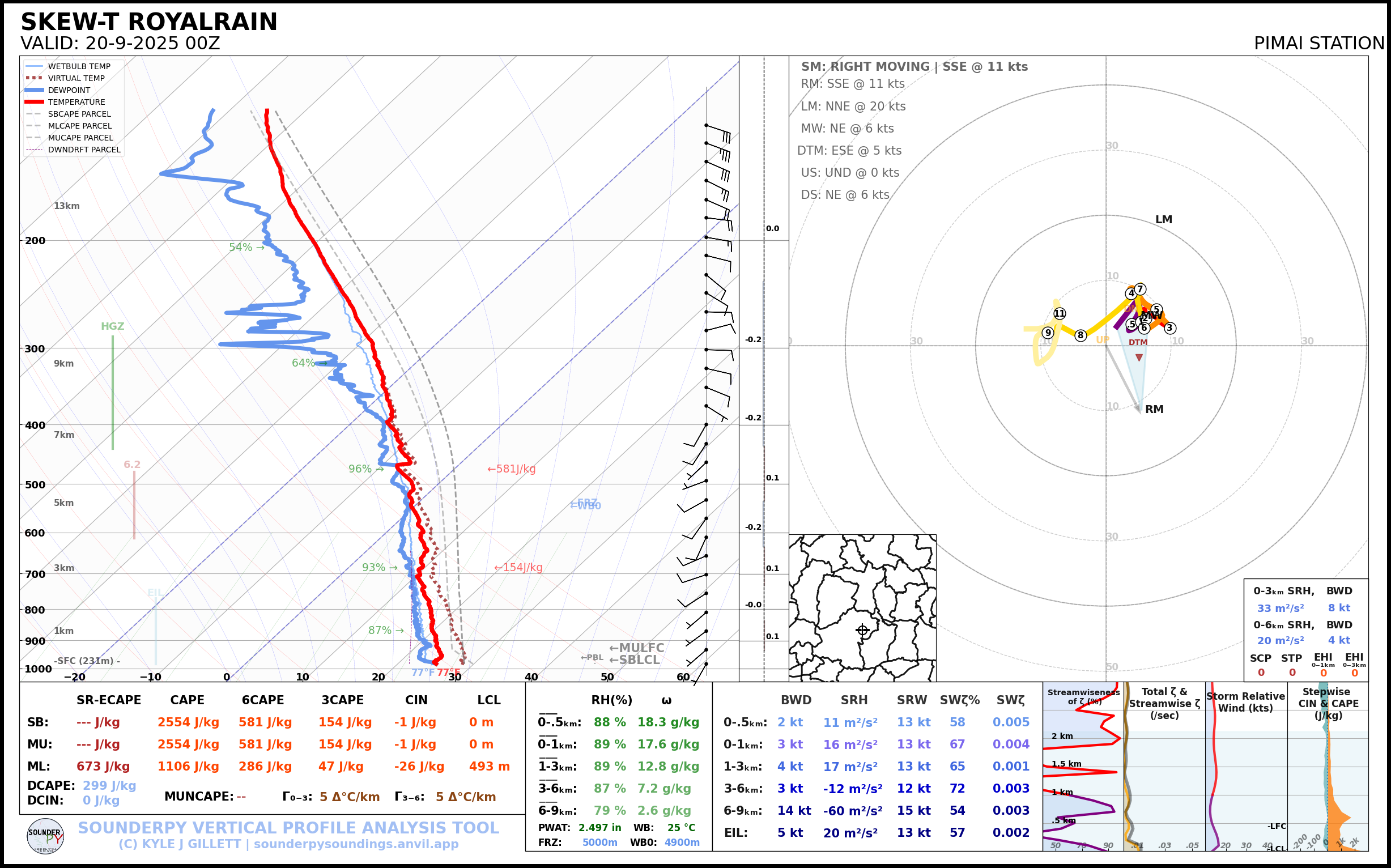Click the green HGZ zone label
1391x868 pixels.
pos(113,327)
